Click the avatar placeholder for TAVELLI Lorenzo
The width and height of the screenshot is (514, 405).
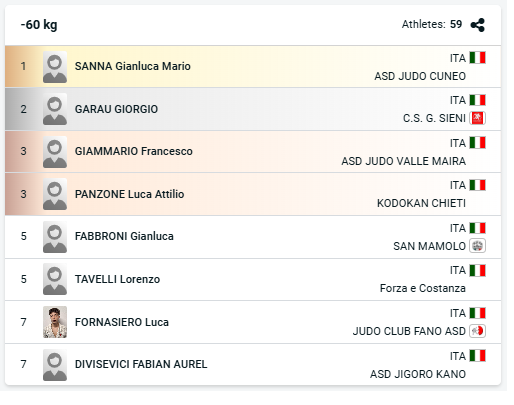(x=55, y=279)
